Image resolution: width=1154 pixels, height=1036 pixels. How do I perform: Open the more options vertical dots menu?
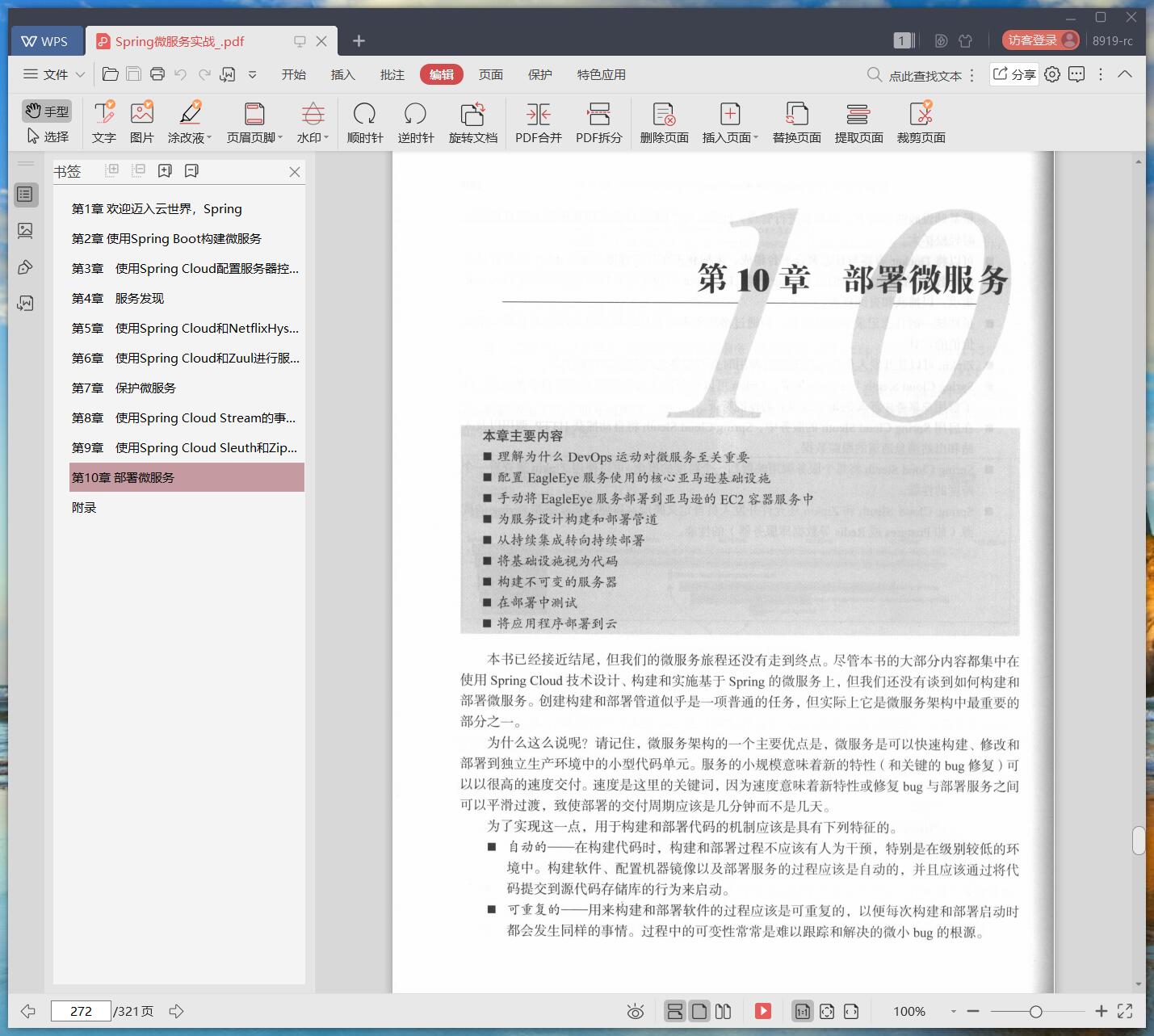[x=1101, y=74]
